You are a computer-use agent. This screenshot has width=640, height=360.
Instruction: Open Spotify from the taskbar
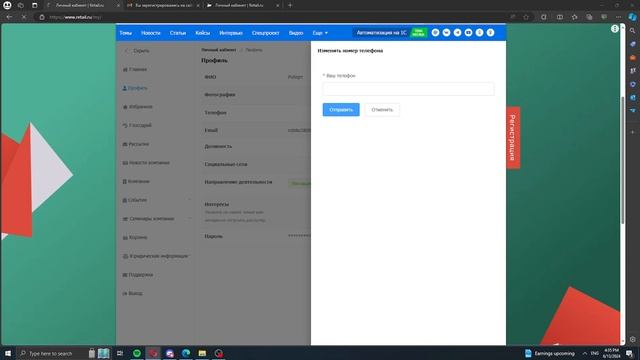[137, 353]
